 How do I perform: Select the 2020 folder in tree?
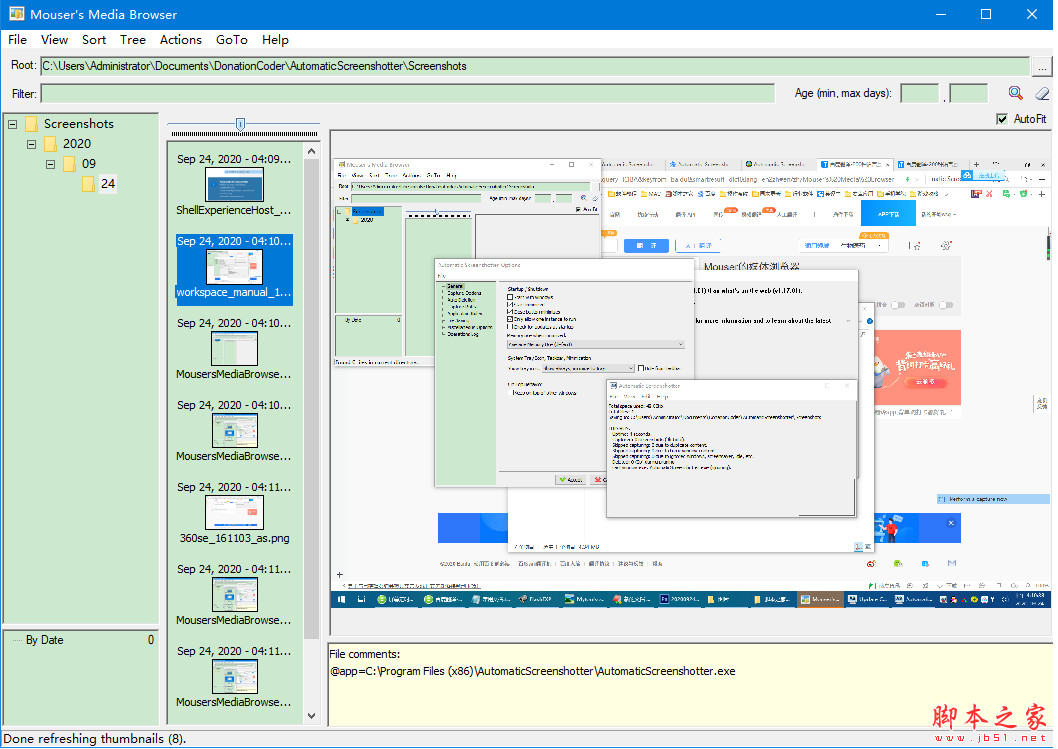tap(76, 144)
